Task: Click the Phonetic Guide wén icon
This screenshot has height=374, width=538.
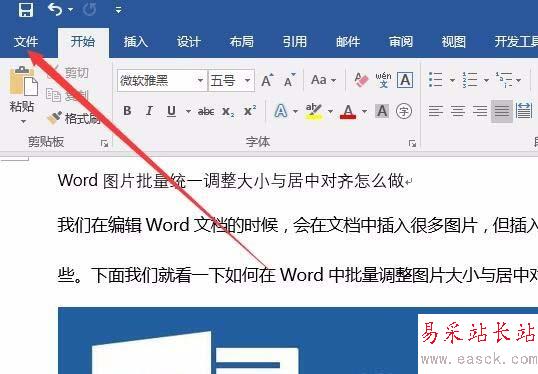Action: 383,80
